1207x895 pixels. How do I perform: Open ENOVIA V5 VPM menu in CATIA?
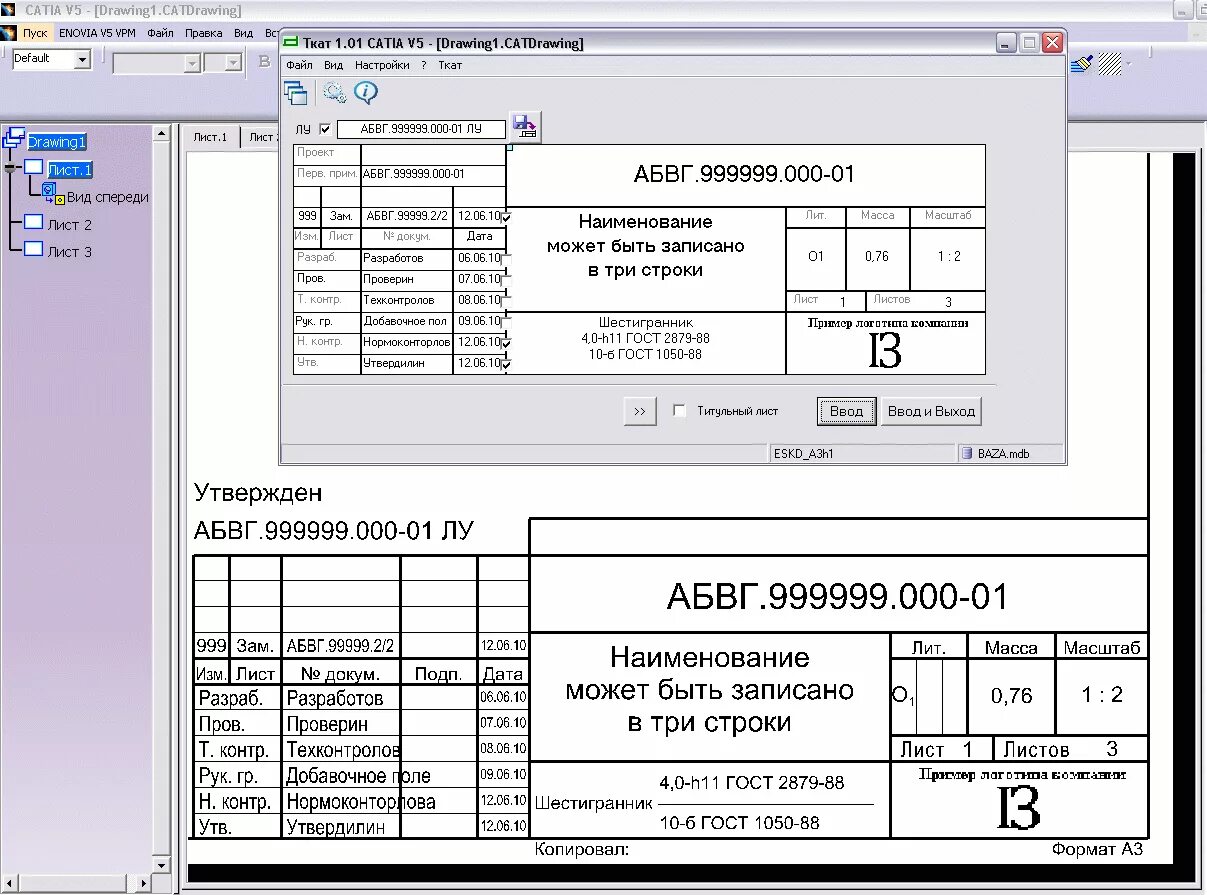click(x=97, y=32)
